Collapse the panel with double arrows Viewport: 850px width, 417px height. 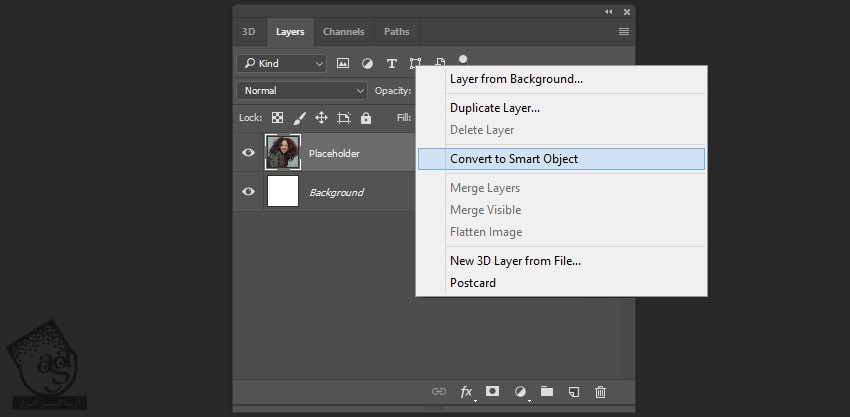609,12
